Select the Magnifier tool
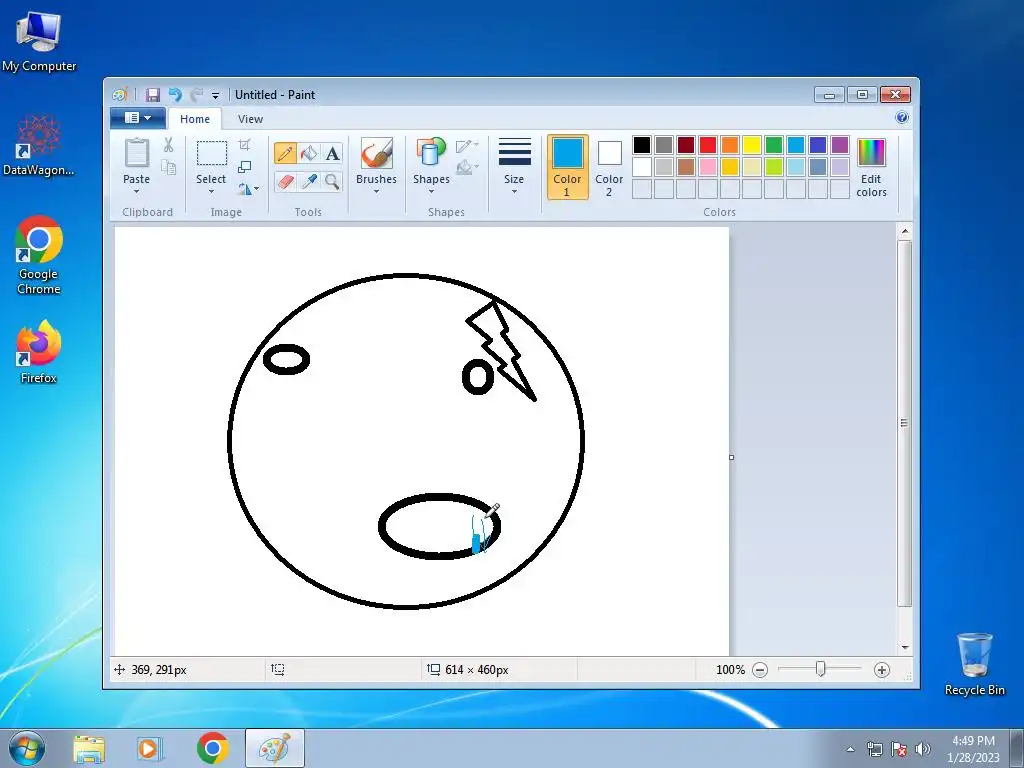Viewport: 1024px width, 768px height. pyautogui.click(x=332, y=181)
